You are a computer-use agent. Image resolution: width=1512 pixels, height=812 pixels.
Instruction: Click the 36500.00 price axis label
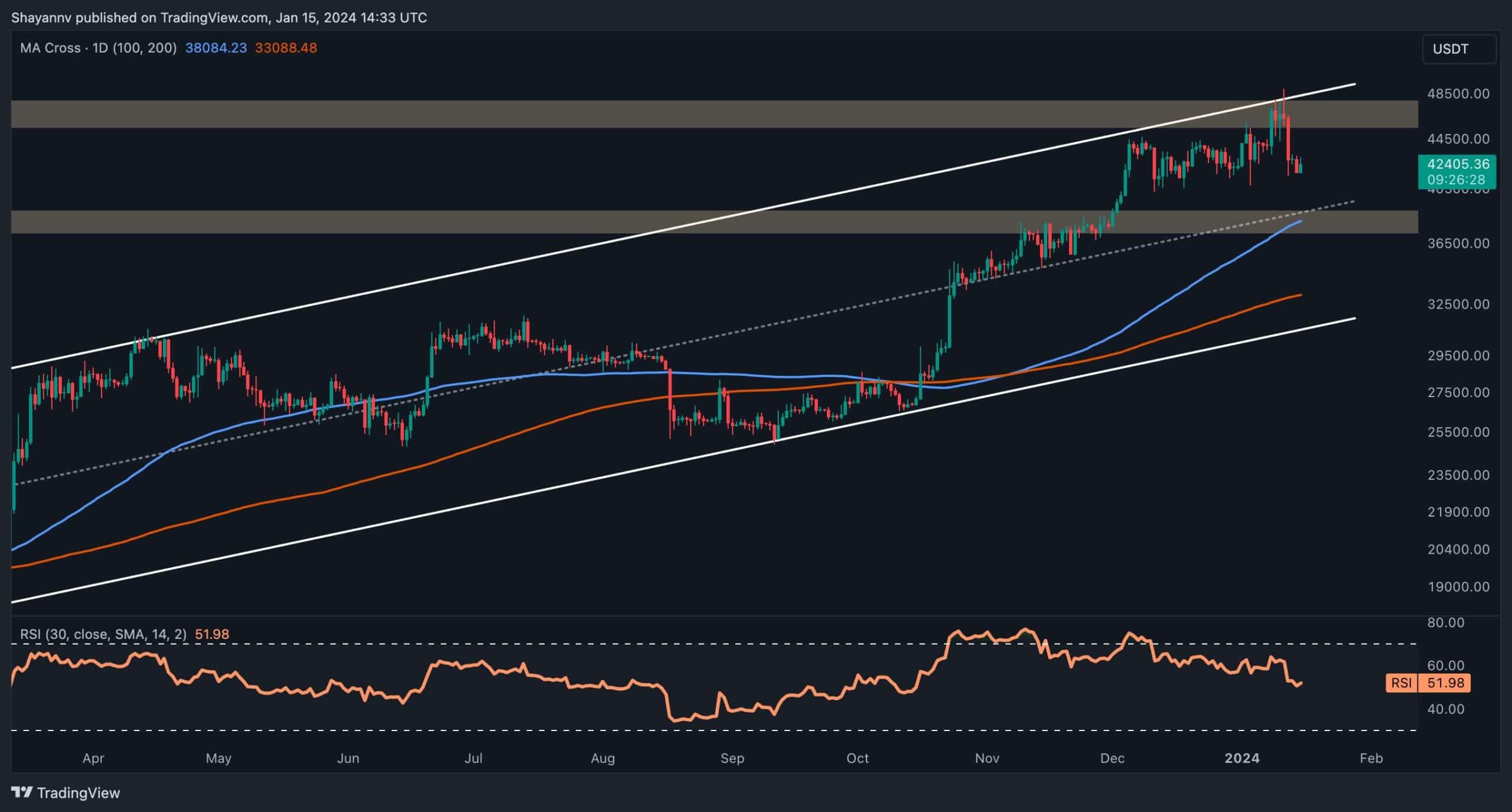pos(1458,243)
